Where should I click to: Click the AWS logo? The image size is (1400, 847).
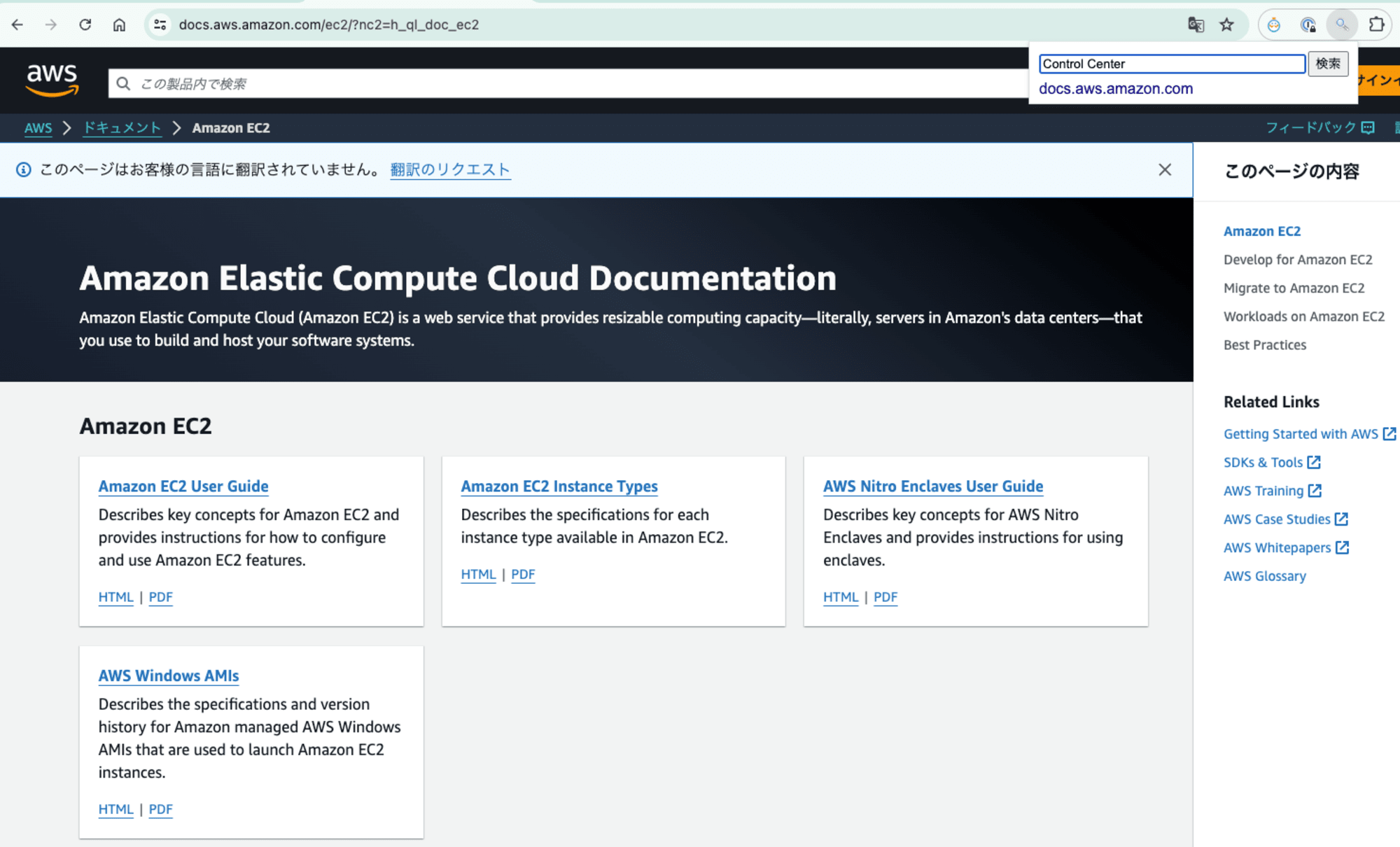[x=52, y=80]
